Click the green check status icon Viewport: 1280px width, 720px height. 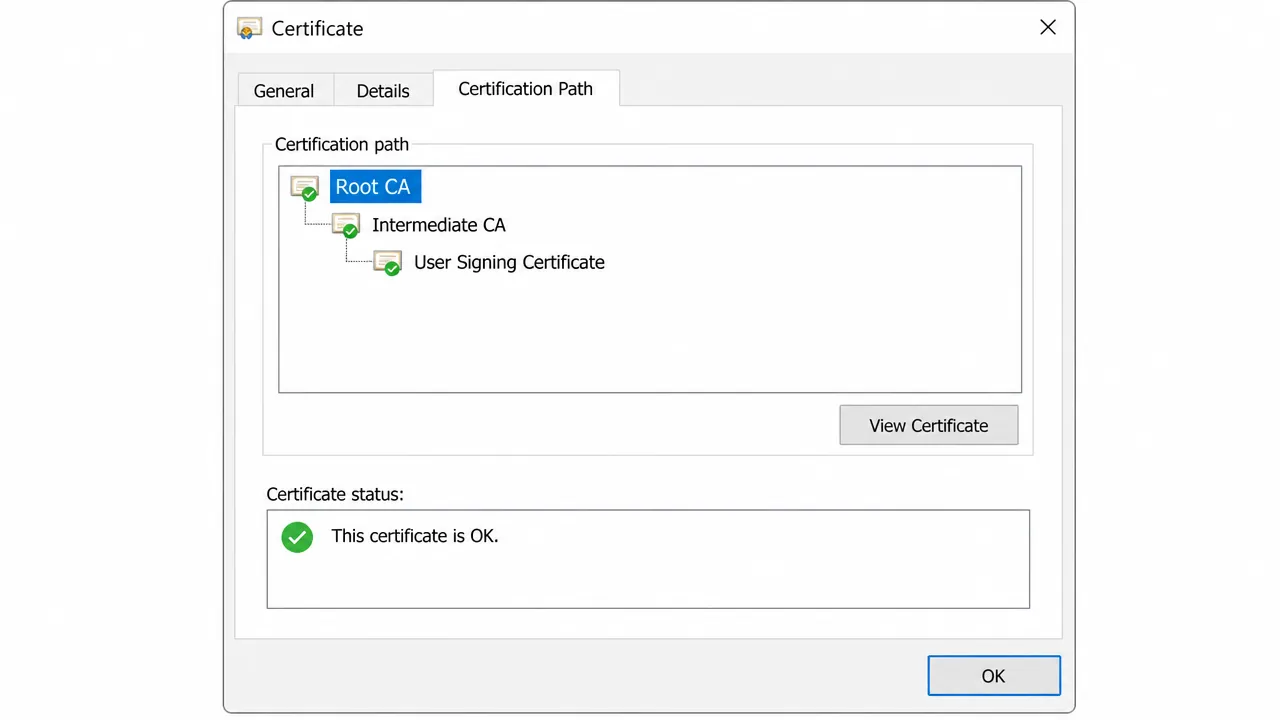coord(297,537)
